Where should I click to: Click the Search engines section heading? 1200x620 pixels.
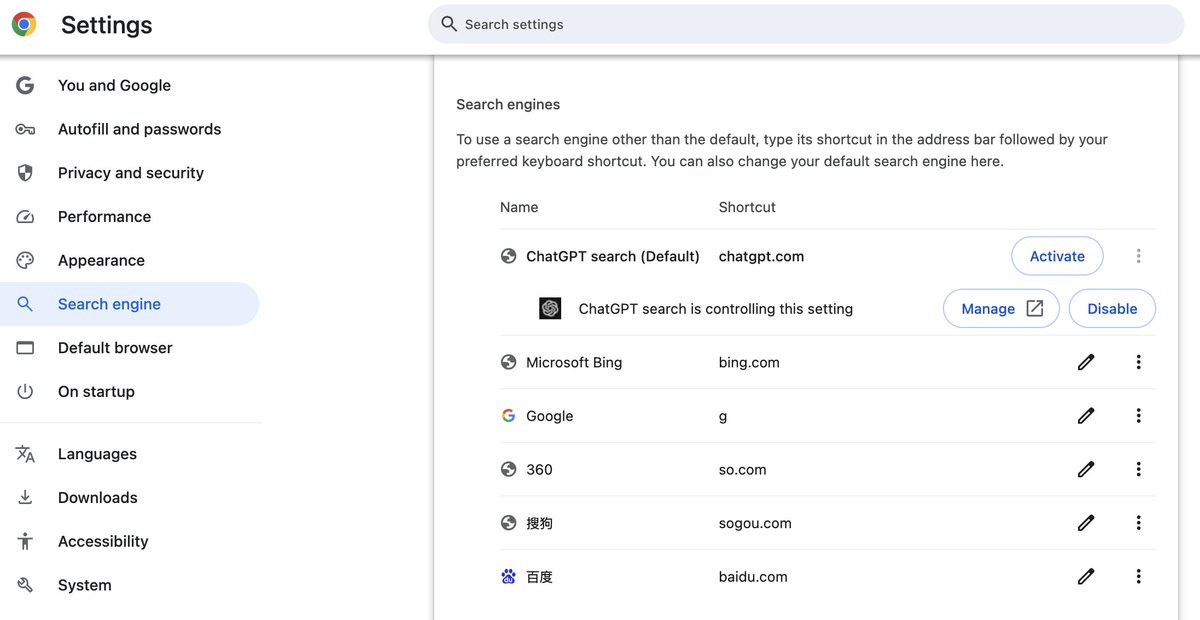point(508,104)
